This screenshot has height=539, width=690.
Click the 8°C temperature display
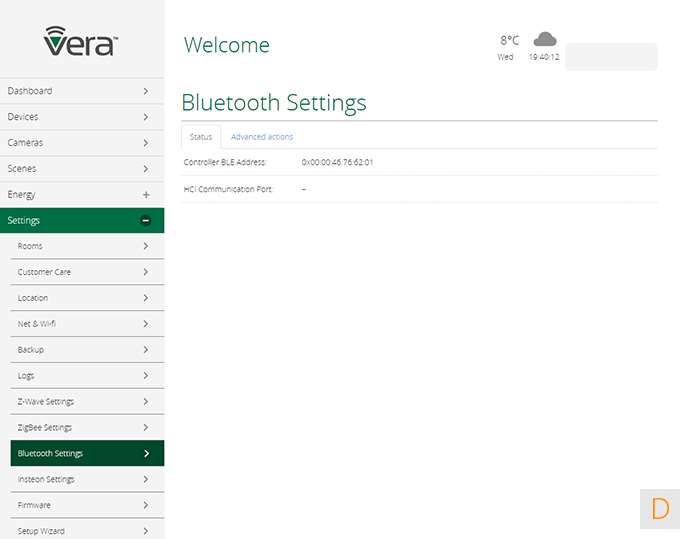[x=509, y=41]
